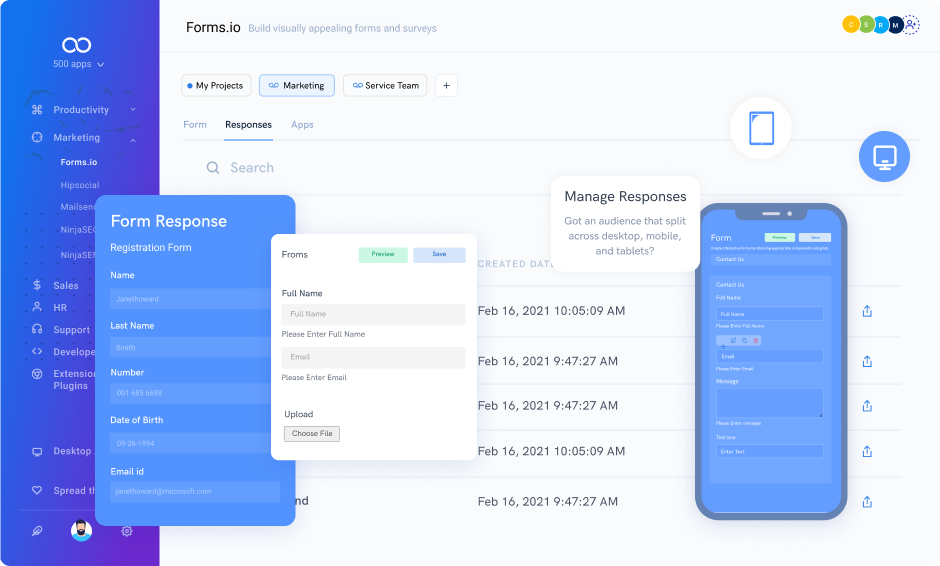
Task: Click the yellow C member avatar
Action: (851, 25)
